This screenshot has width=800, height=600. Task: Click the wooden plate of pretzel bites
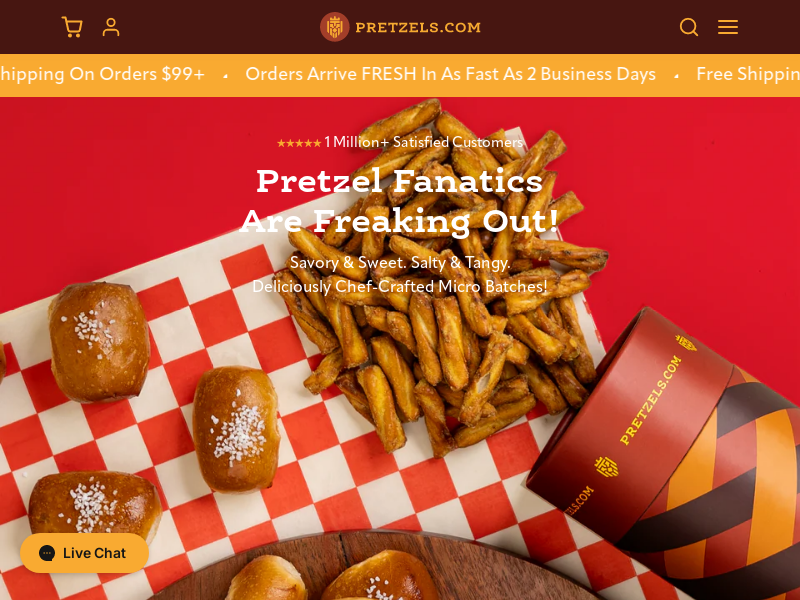378,566
